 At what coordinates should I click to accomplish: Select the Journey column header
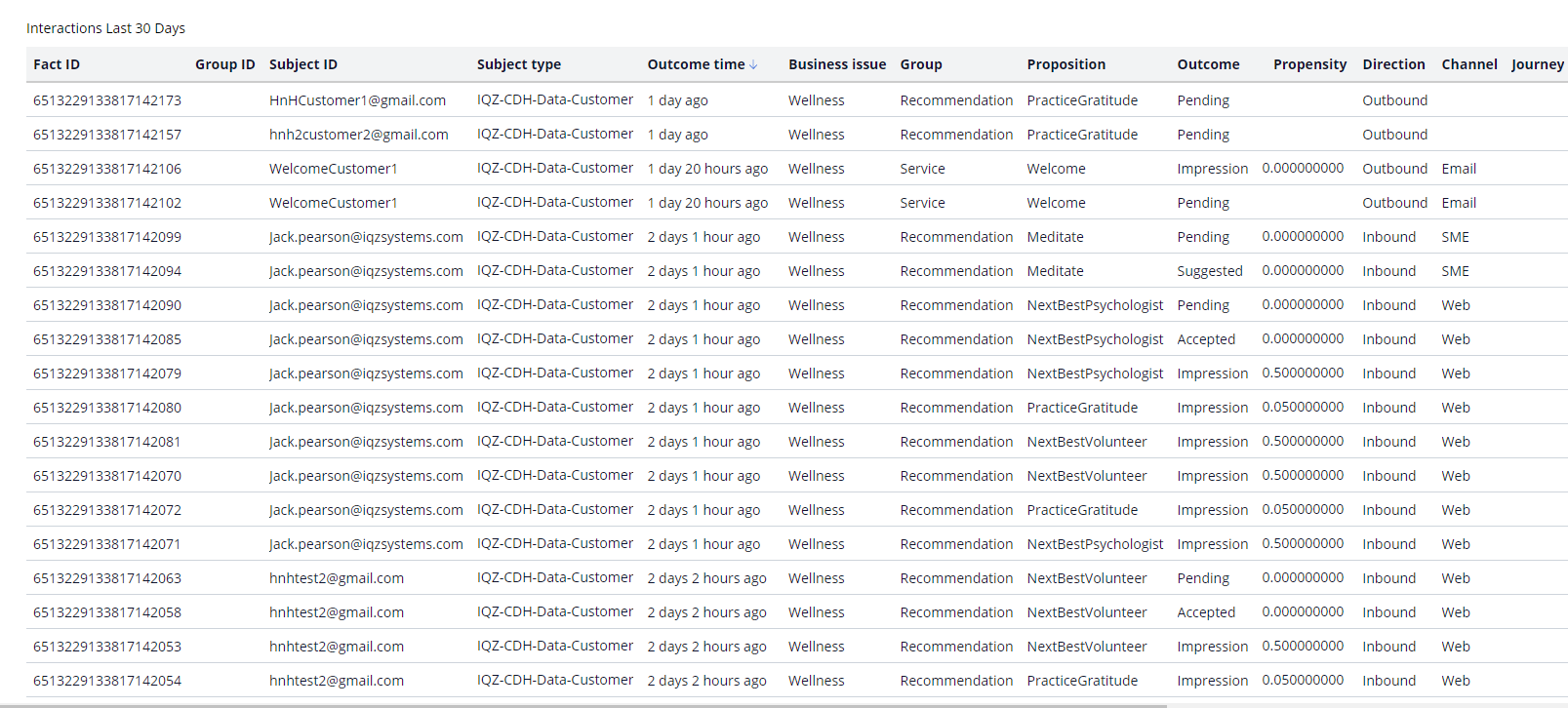(x=1537, y=64)
